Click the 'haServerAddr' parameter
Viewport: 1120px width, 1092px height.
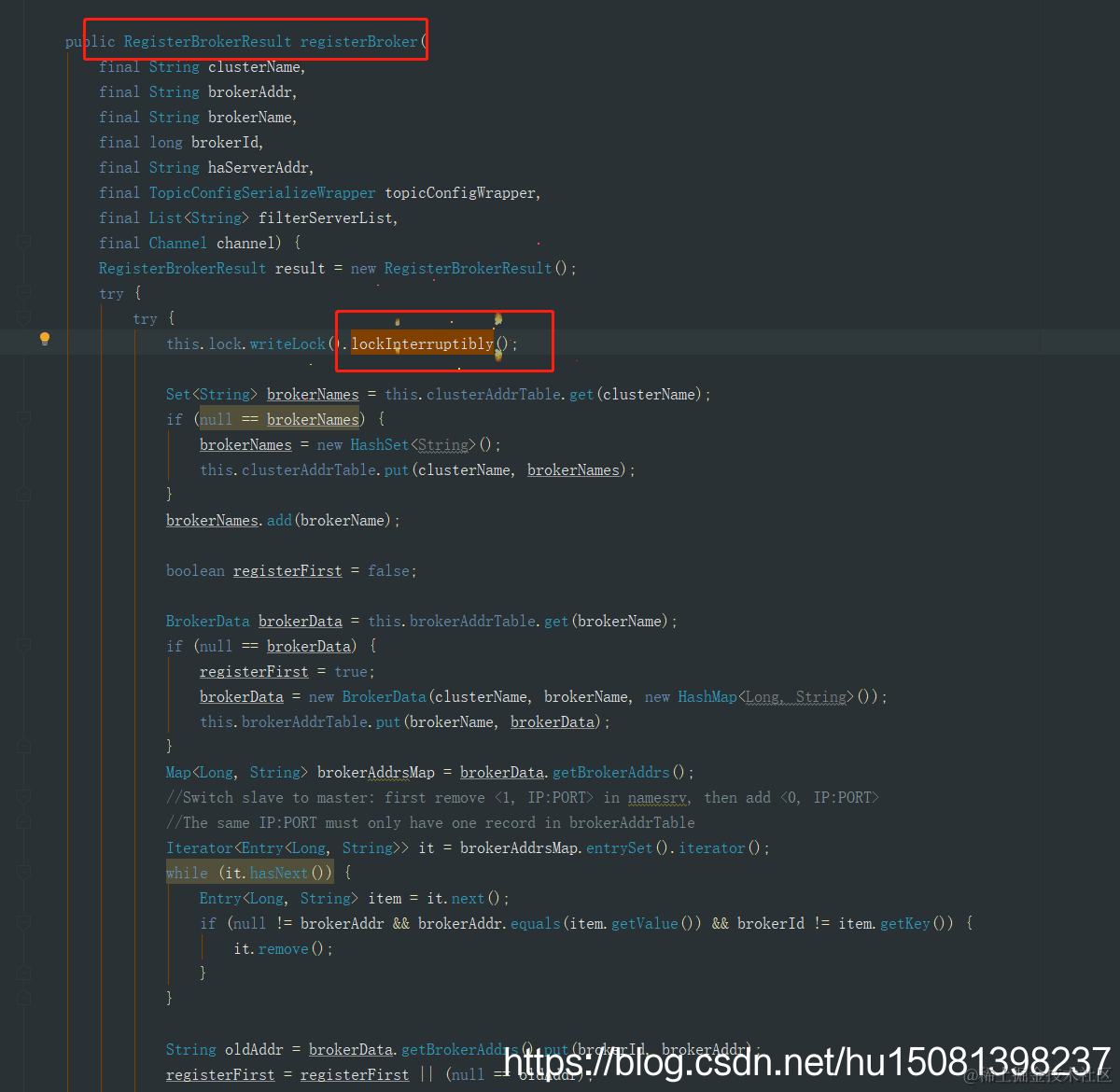pyautogui.click(x=258, y=167)
